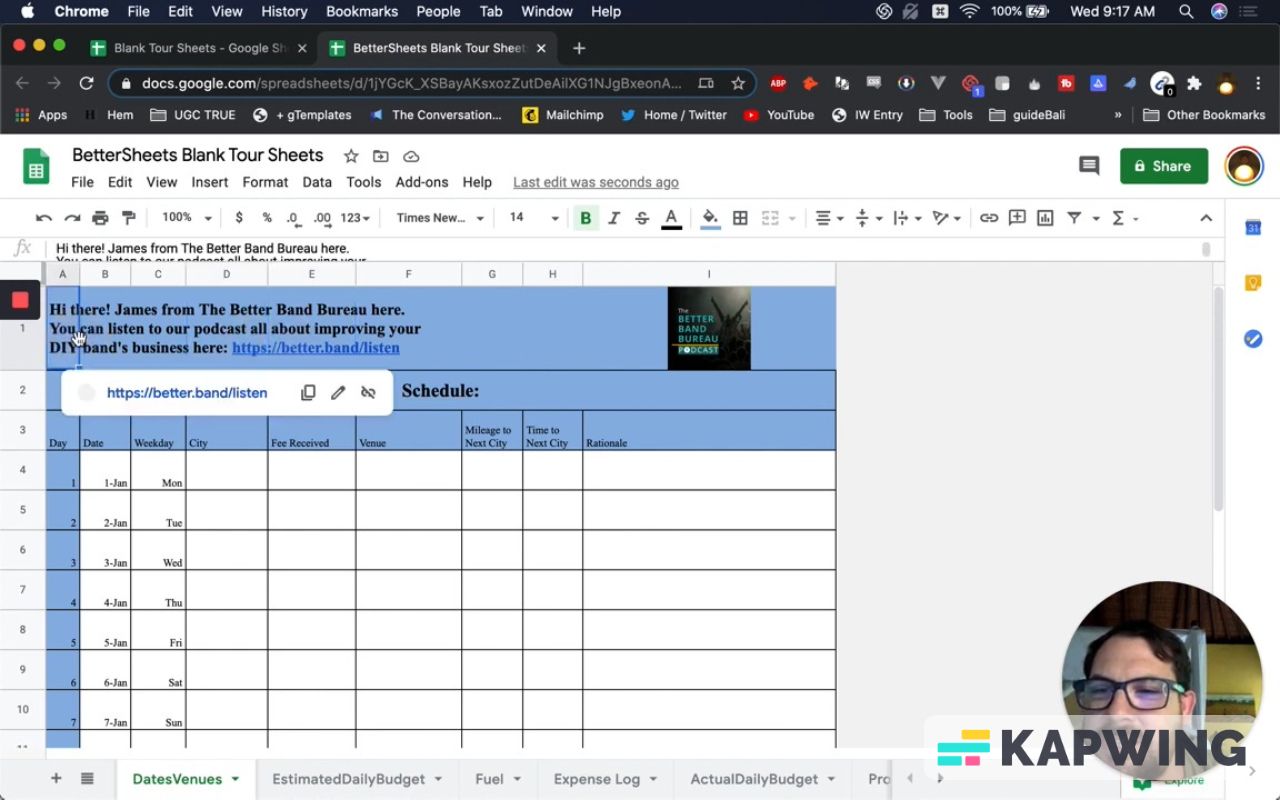Open the Data menu in Sheets
This screenshot has width=1280, height=800.
point(317,182)
